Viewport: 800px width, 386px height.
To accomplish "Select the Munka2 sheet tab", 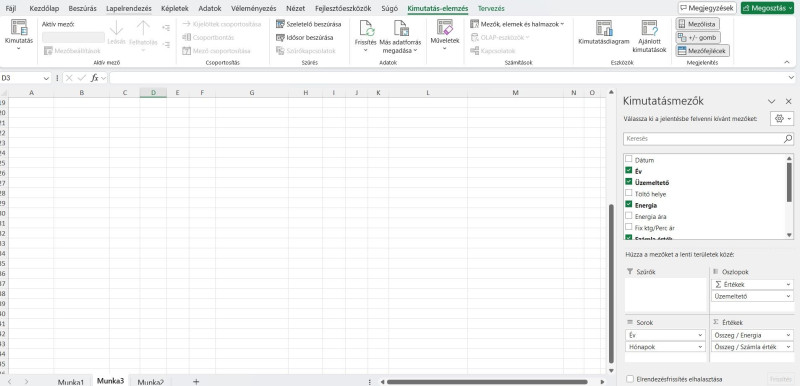I will 151,382.
